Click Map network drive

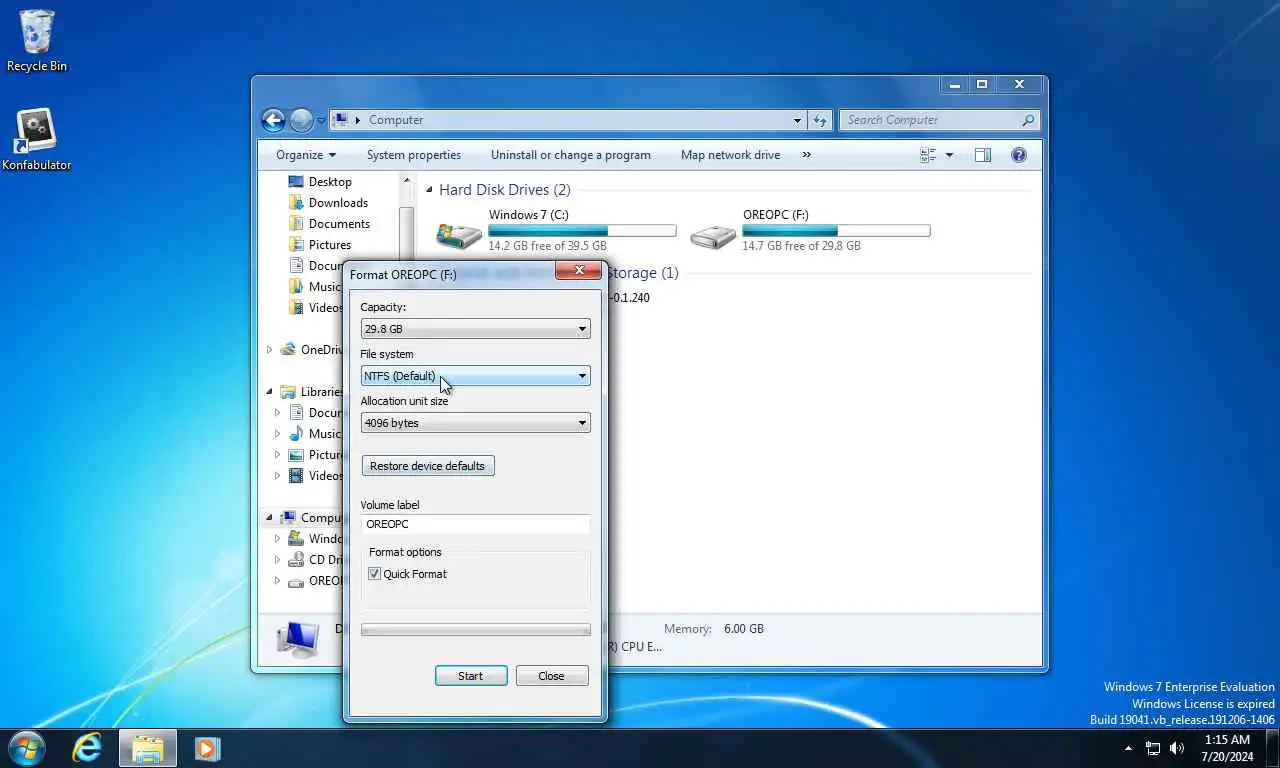(730, 155)
